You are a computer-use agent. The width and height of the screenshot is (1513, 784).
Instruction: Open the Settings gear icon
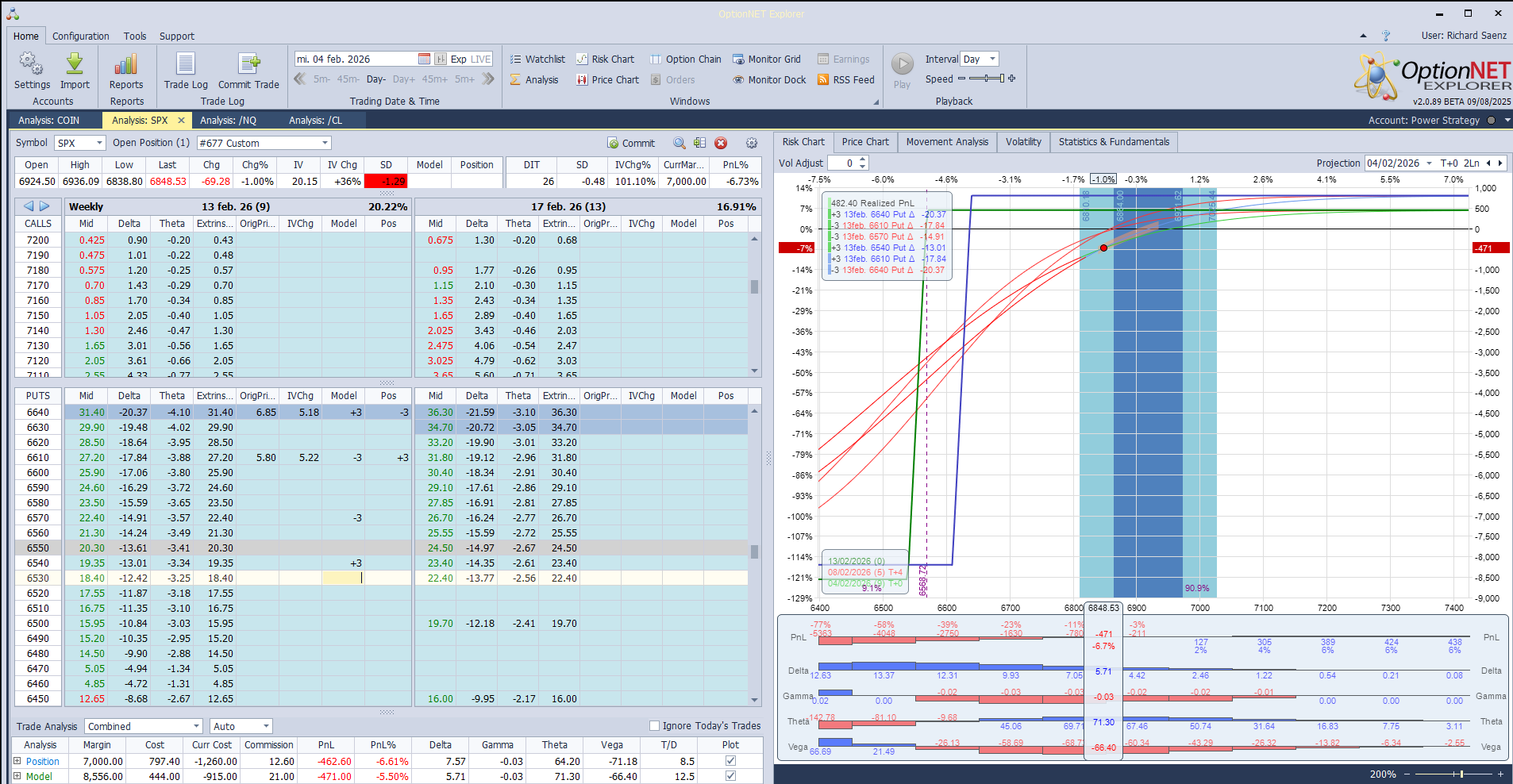(32, 63)
